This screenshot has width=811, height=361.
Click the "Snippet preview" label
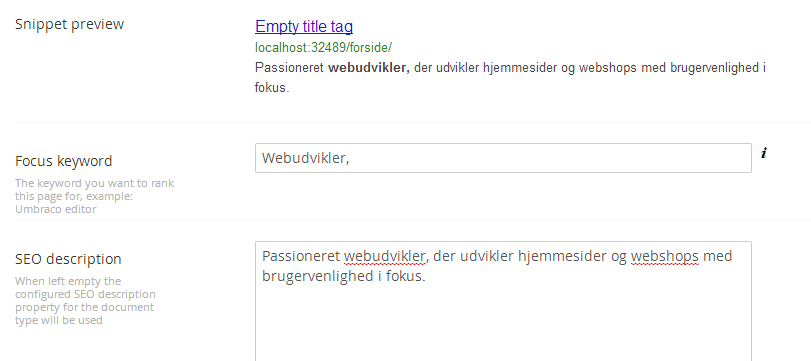69,24
